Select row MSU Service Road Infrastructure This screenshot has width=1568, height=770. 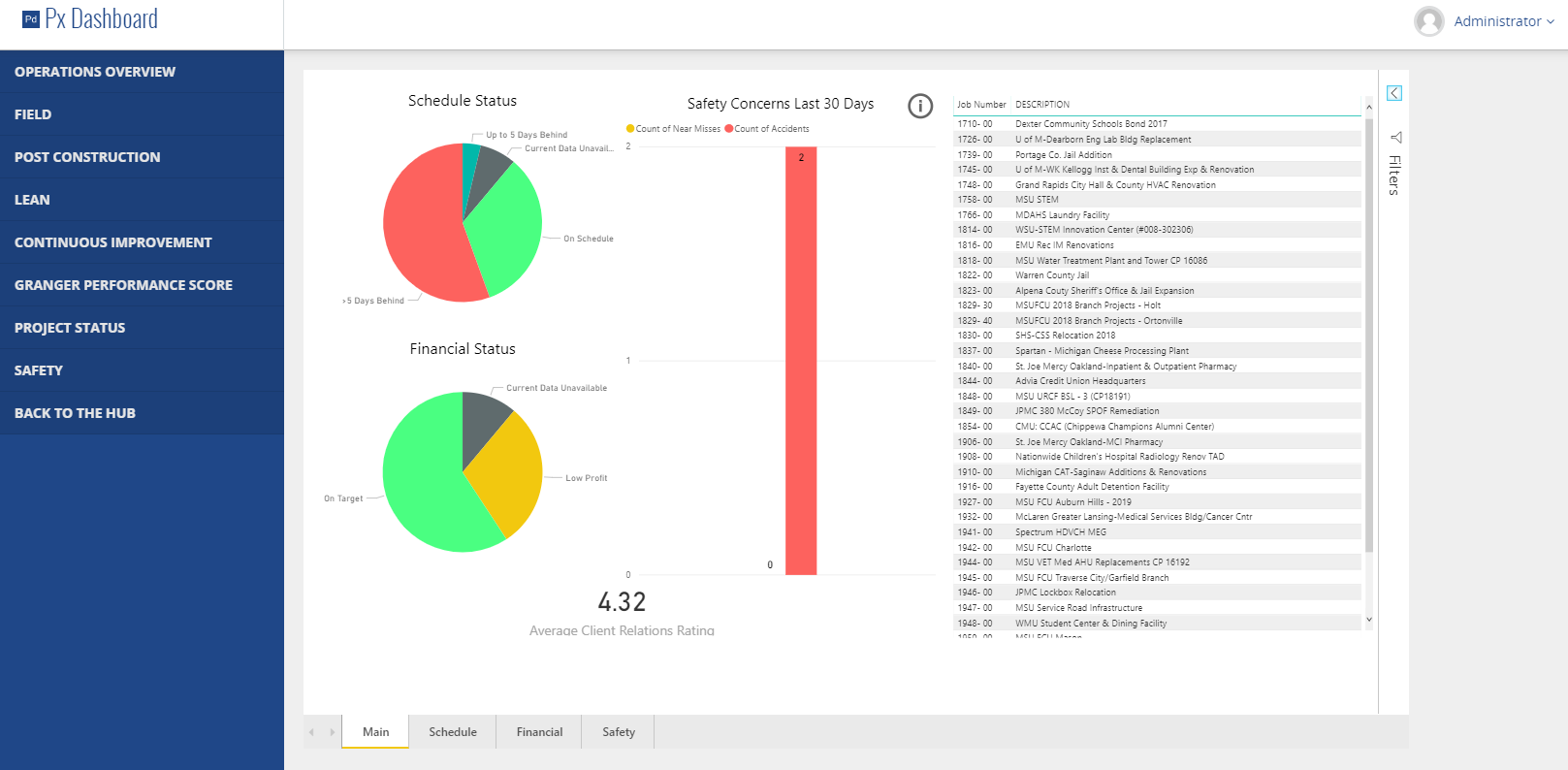(x=1158, y=608)
